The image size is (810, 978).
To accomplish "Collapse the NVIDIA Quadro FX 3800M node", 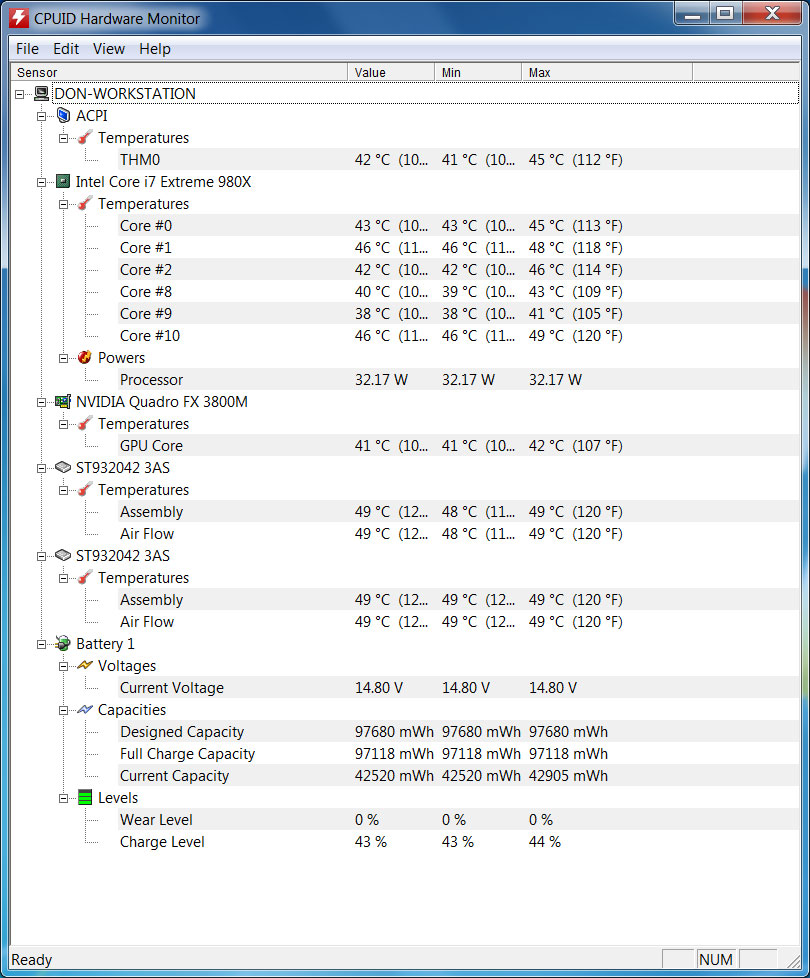I will coord(42,402).
